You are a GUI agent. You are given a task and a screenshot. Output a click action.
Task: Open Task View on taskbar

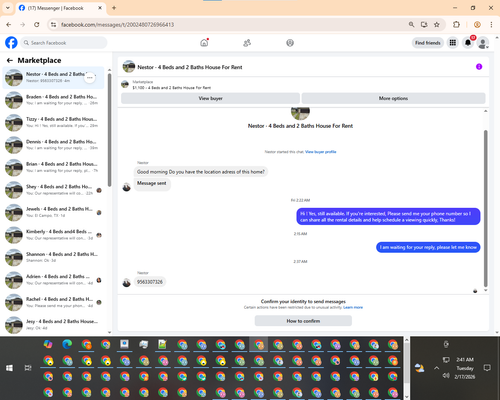pyautogui.click(x=28, y=368)
